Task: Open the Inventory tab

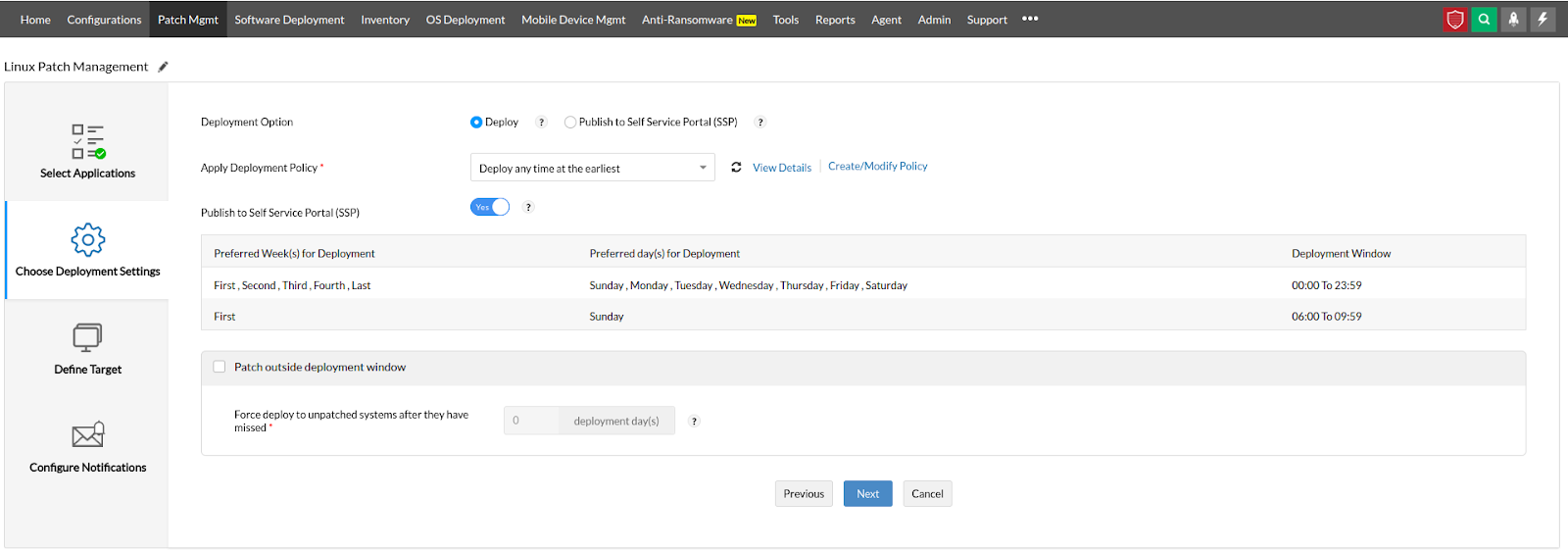Action: [x=385, y=20]
